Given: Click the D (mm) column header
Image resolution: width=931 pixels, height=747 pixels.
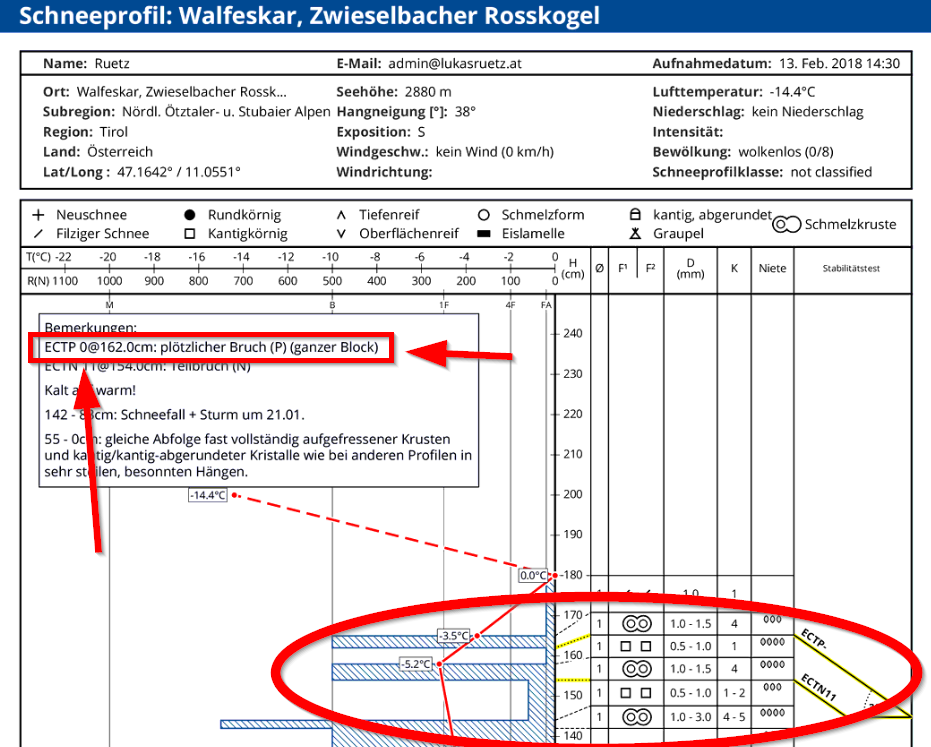Looking at the screenshot, I should [x=690, y=268].
